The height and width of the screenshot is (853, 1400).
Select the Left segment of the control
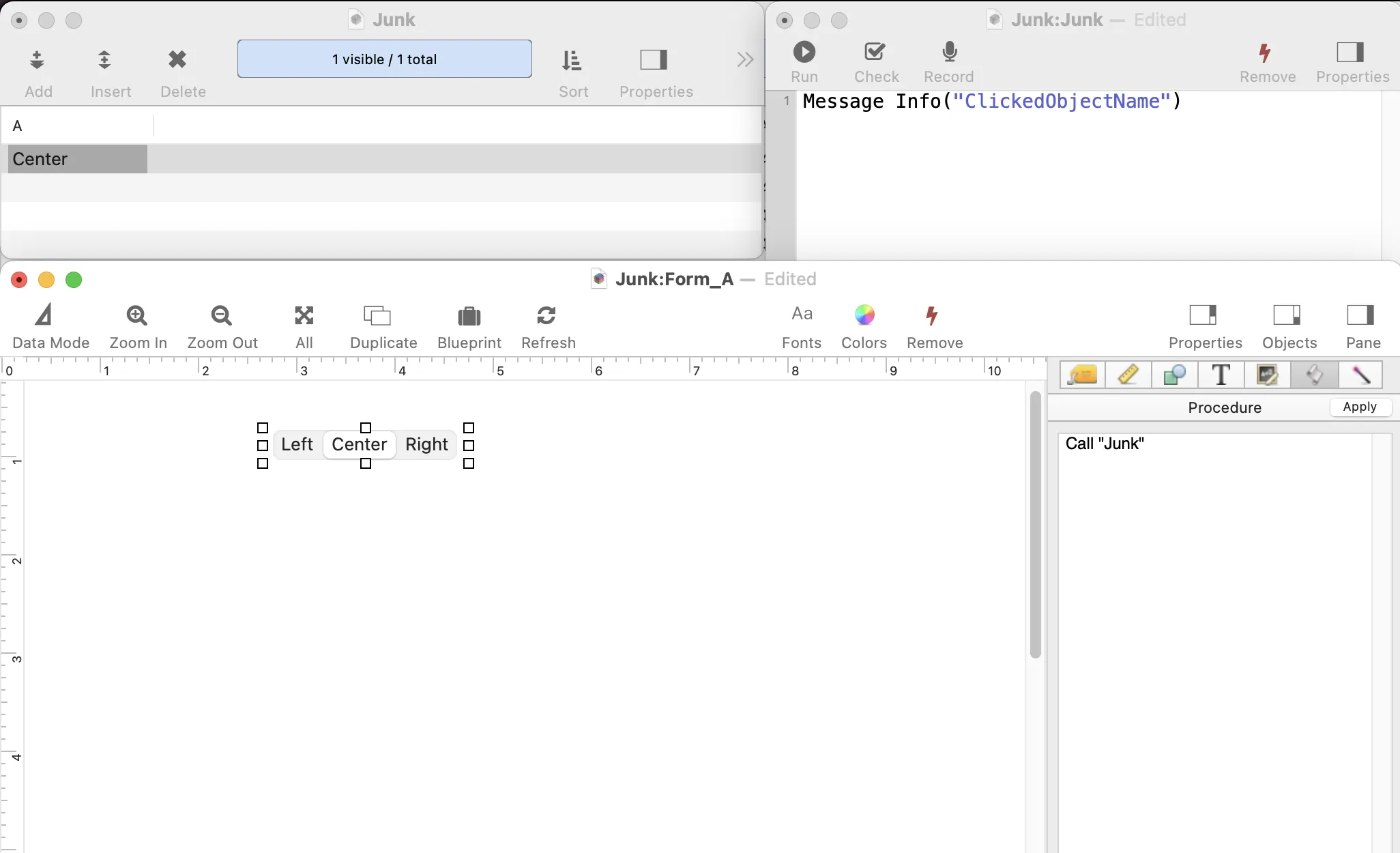click(x=297, y=444)
